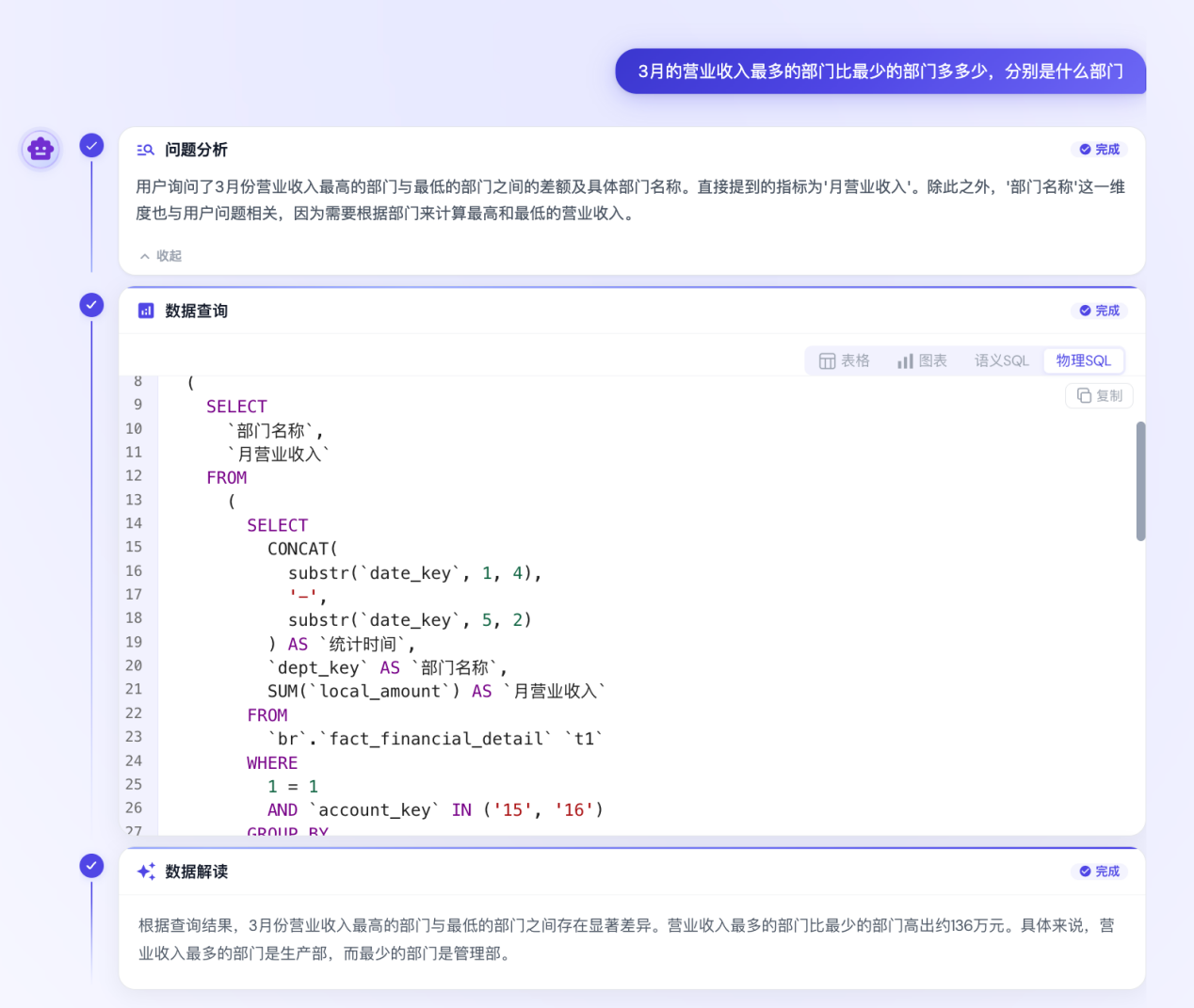The width and height of the screenshot is (1194, 1008).
Task: Click the robot assistant avatar icon
Action: (40, 149)
